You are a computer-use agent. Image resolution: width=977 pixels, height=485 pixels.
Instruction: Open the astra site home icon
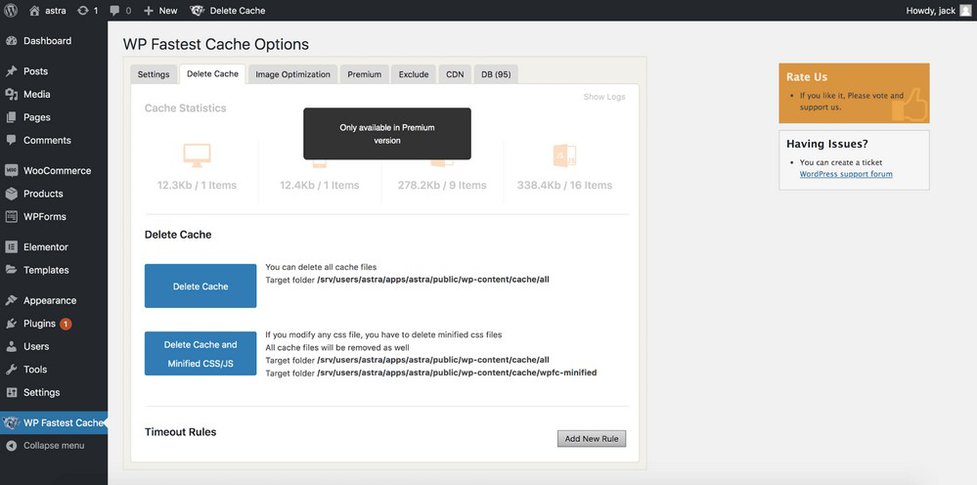(35, 10)
